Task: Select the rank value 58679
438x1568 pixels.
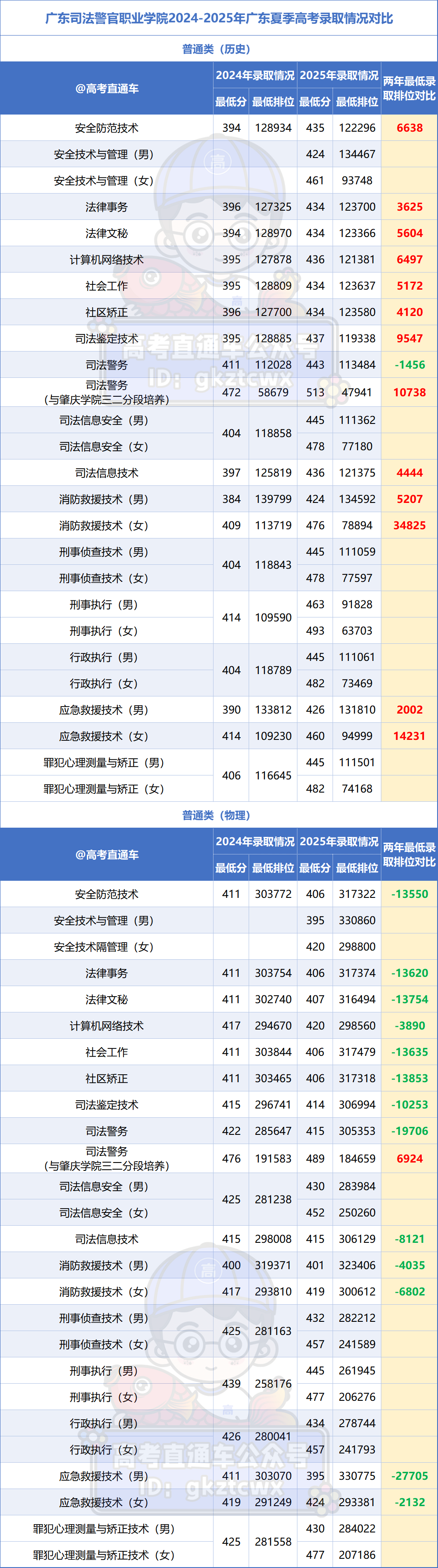Action: point(273,393)
